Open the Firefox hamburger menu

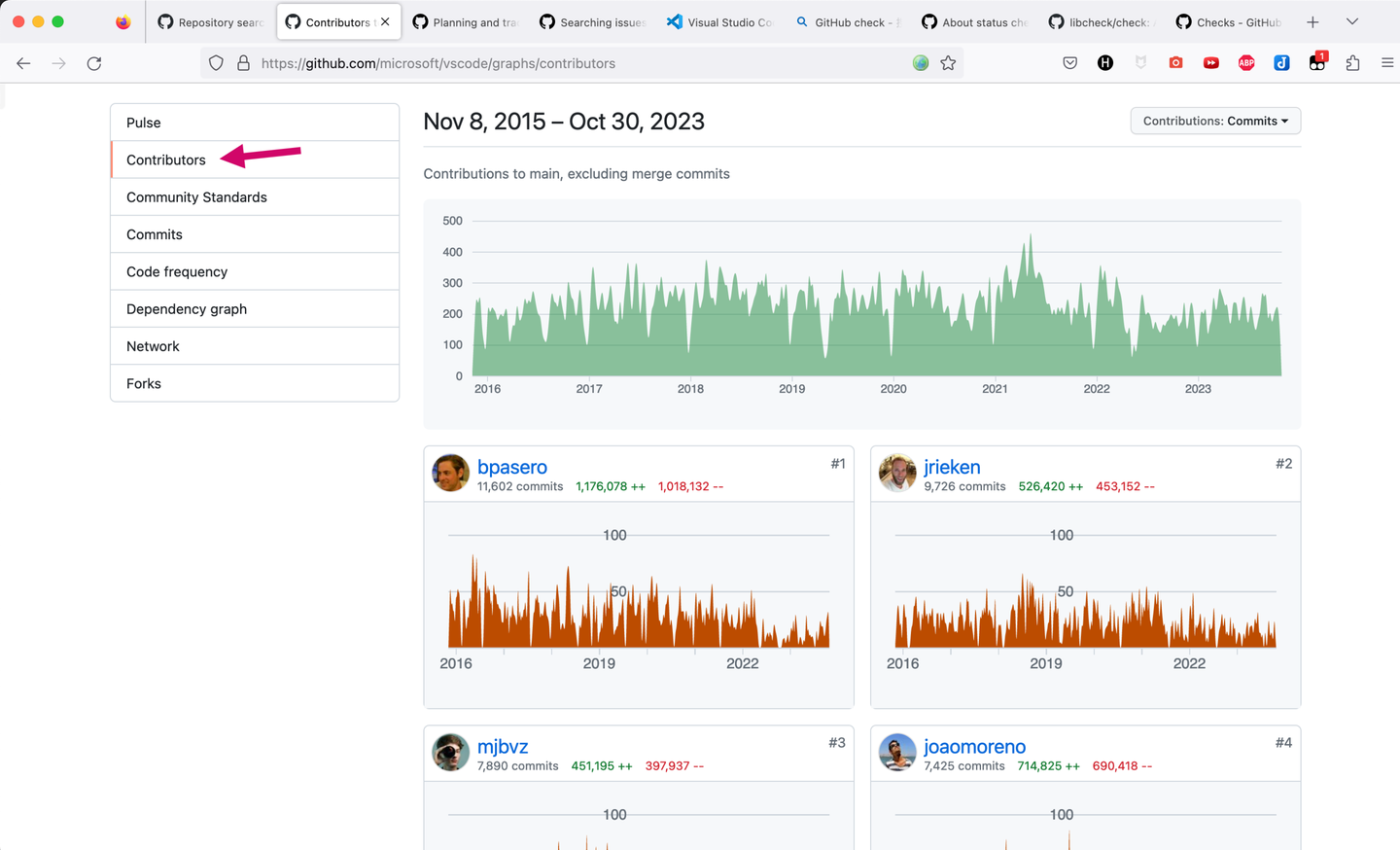(1387, 63)
